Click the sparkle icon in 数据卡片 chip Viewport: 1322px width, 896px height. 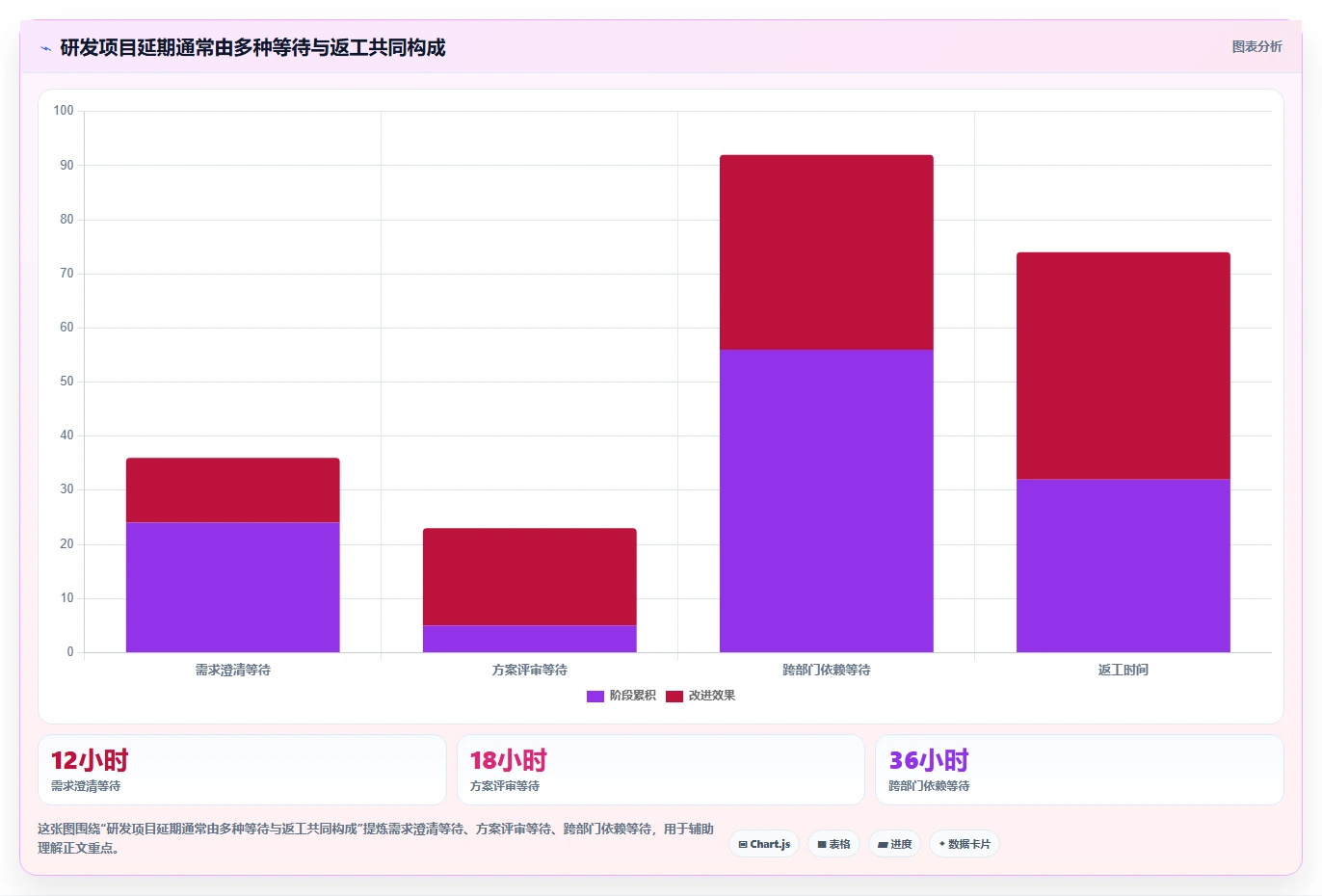pyautogui.click(x=941, y=844)
